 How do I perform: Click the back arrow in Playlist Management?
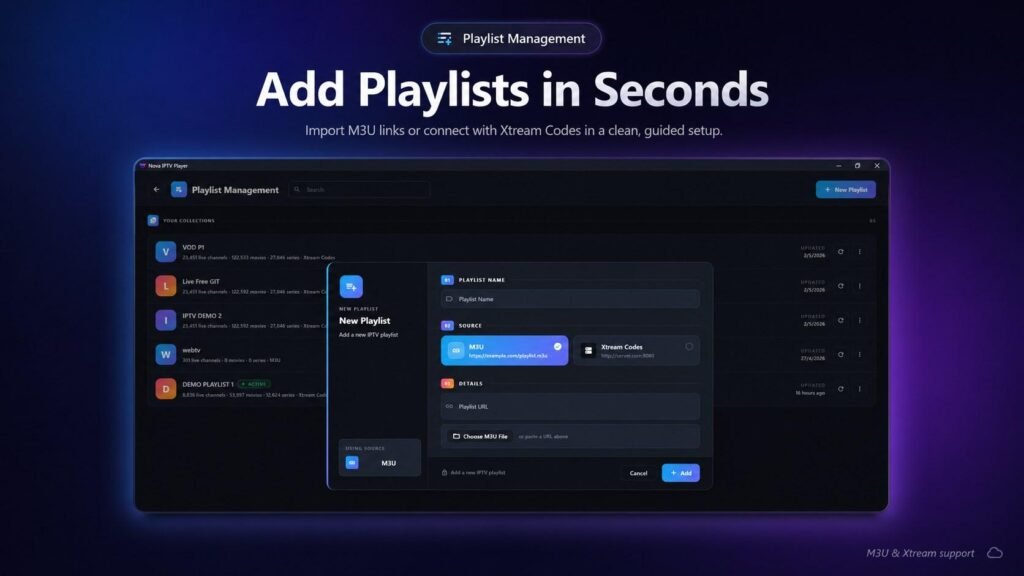click(x=156, y=189)
